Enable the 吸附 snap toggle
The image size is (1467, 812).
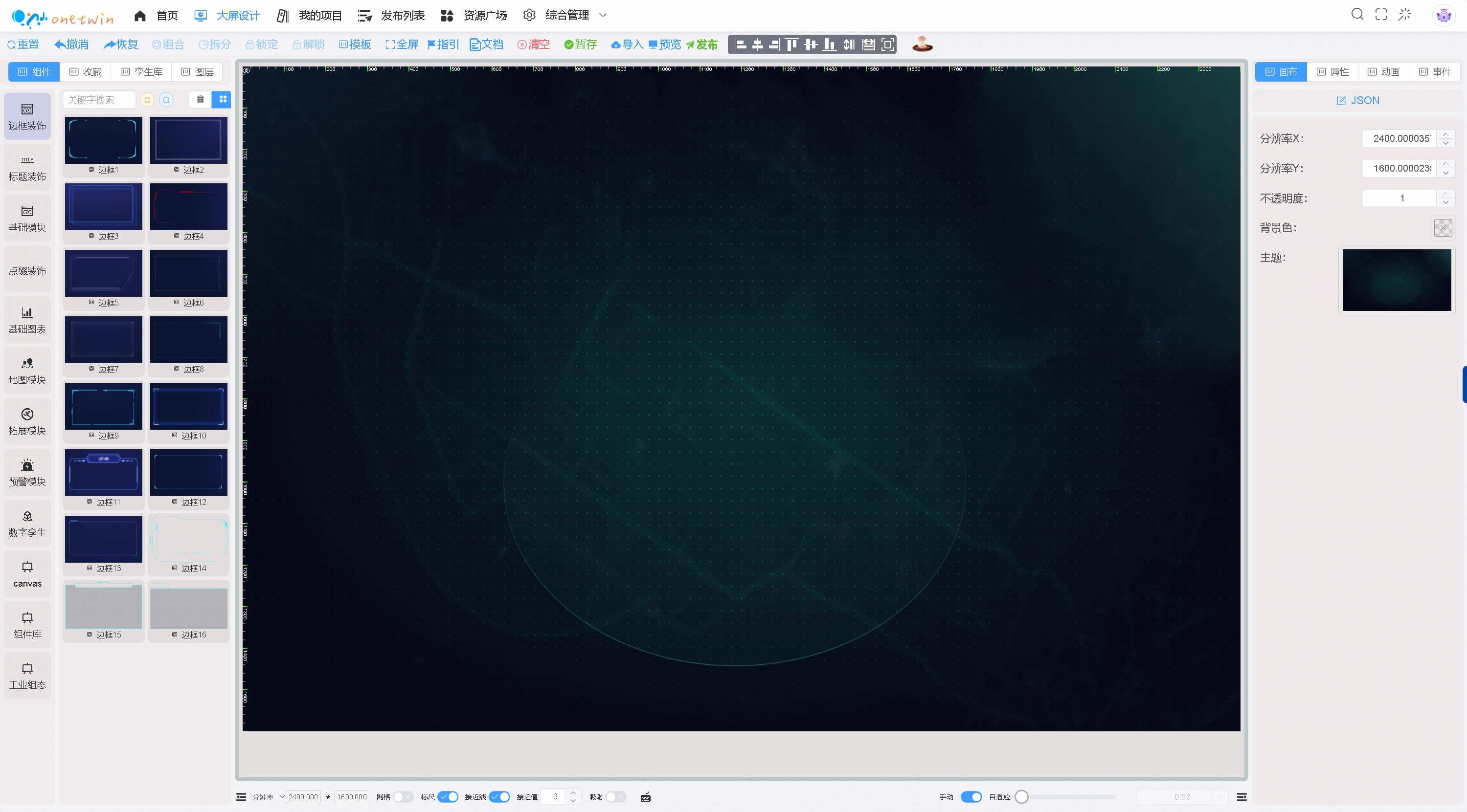click(x=616, y=797)
